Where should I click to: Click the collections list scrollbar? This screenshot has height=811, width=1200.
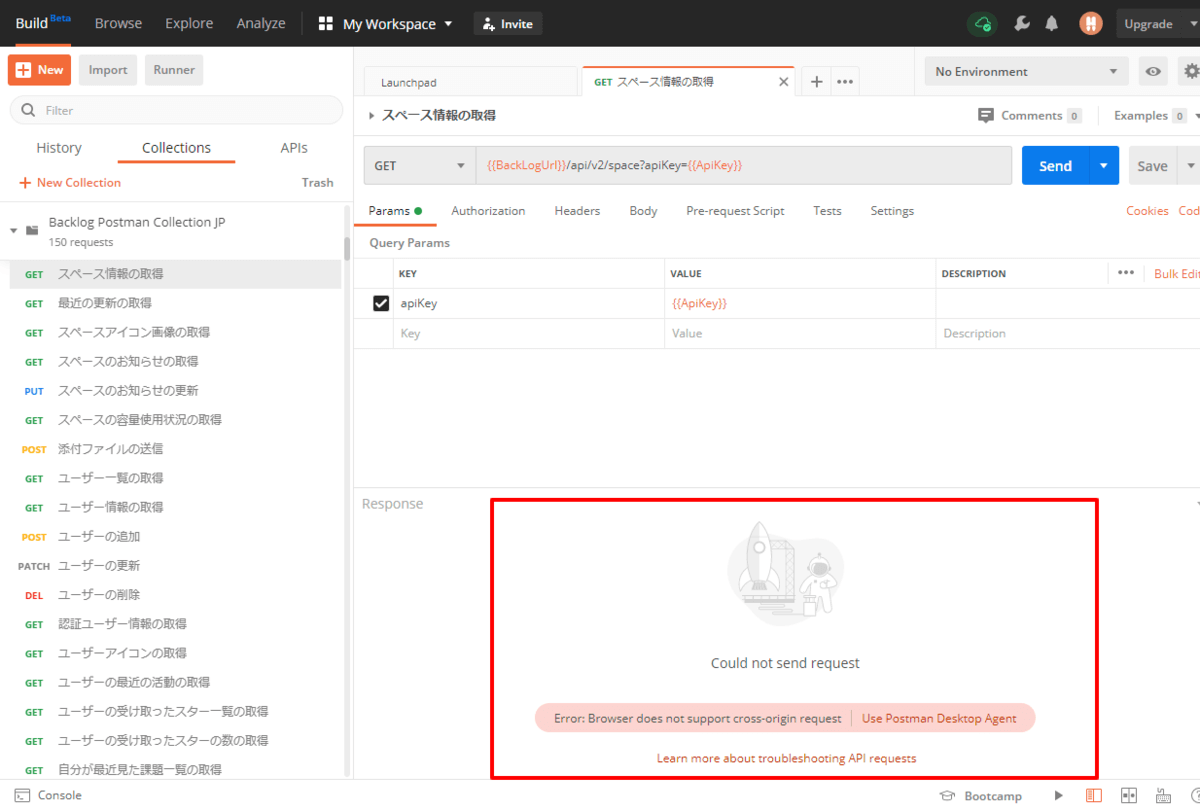(x=347, y=248)
